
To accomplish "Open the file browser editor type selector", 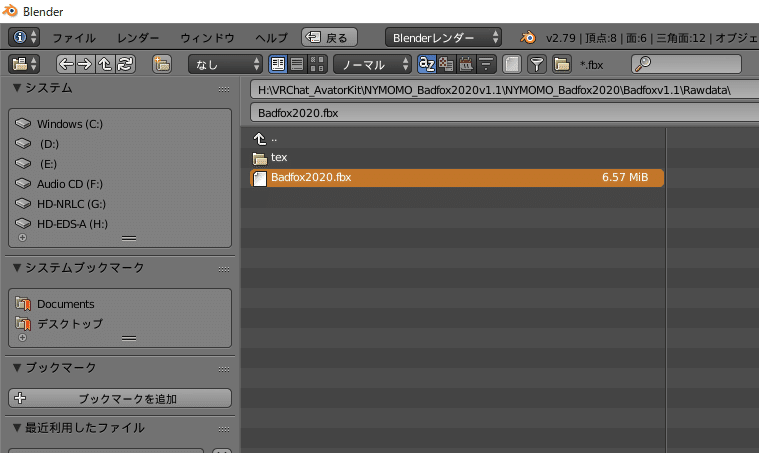I will [24, 64].
